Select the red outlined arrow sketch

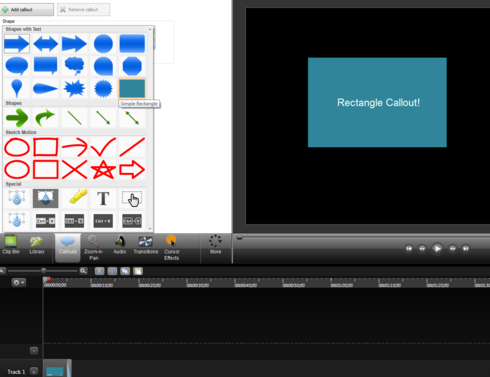pyautogui.click(x=132, y=170)
